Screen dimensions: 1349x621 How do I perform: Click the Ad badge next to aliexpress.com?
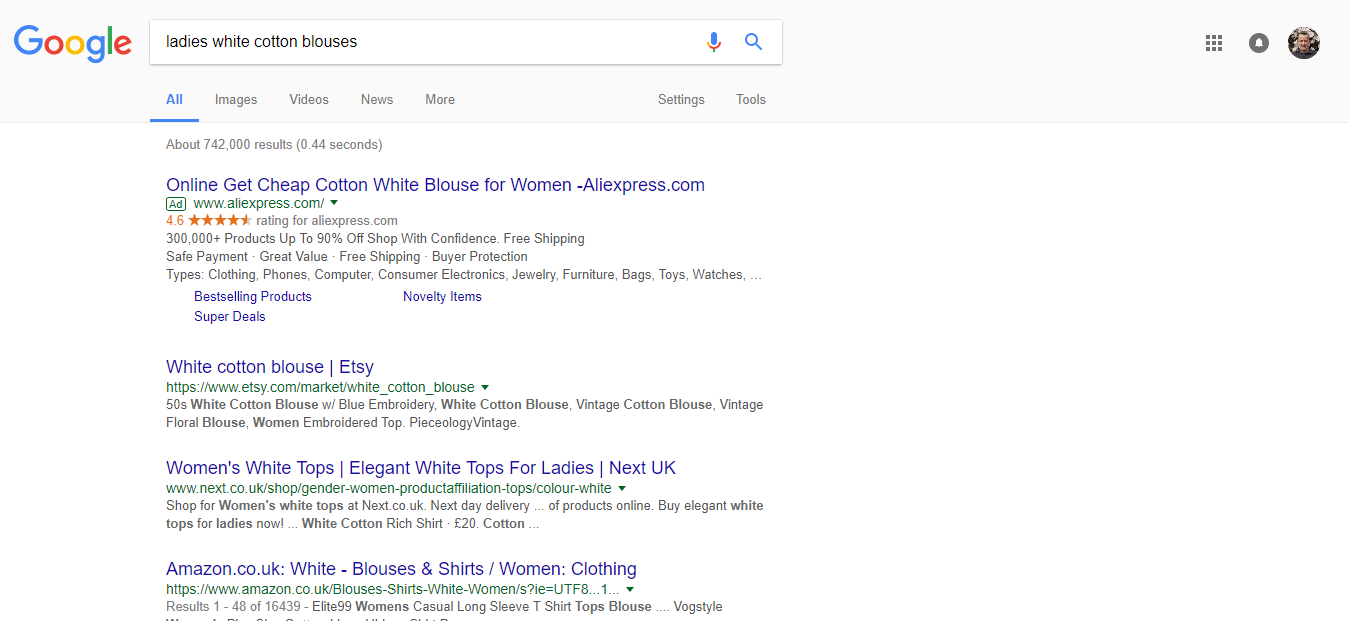tap(176, 203)
